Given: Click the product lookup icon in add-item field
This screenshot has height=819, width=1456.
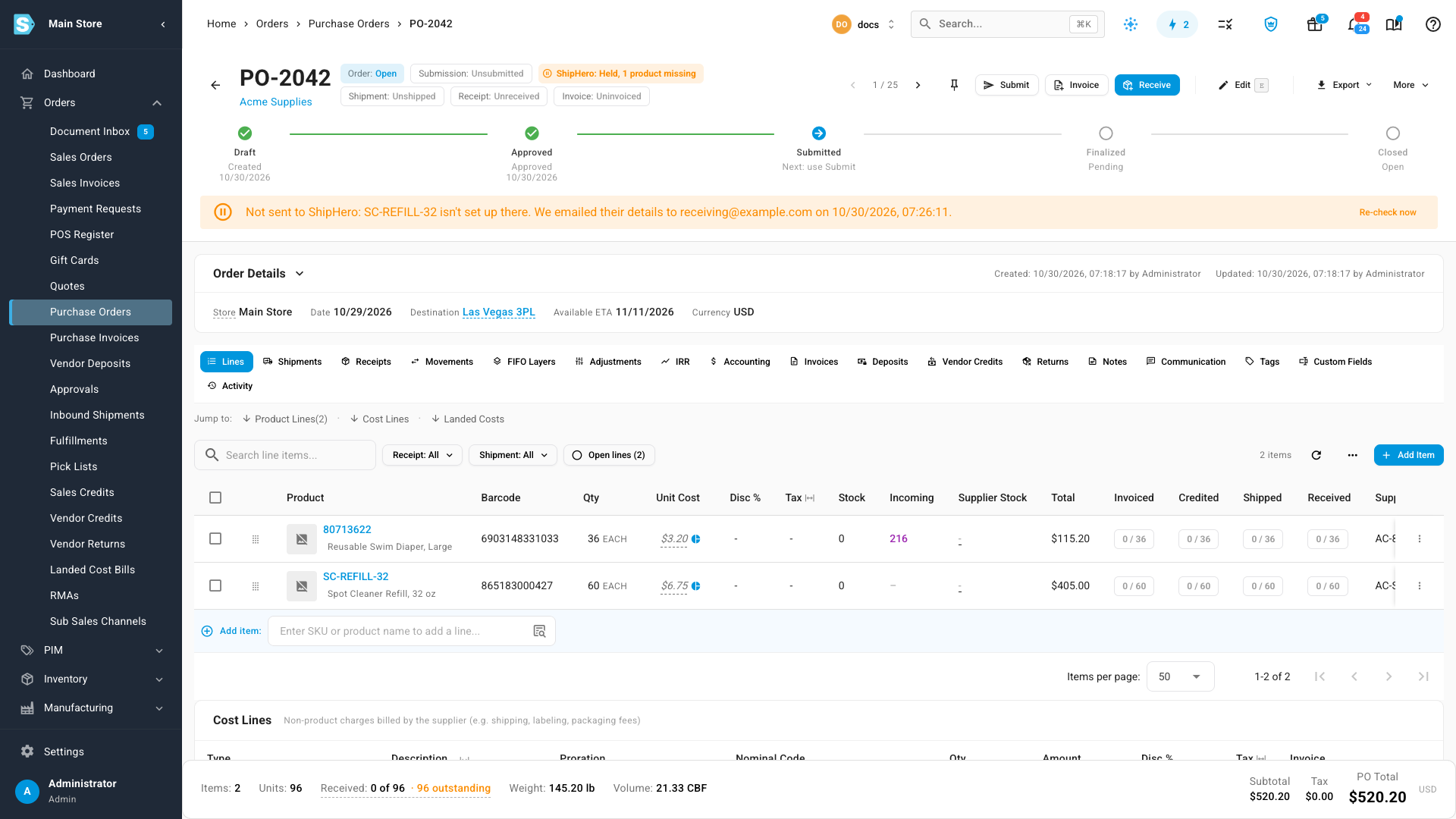Looking at the screenshot, I should pyautogui.click(x=540, y=631).
